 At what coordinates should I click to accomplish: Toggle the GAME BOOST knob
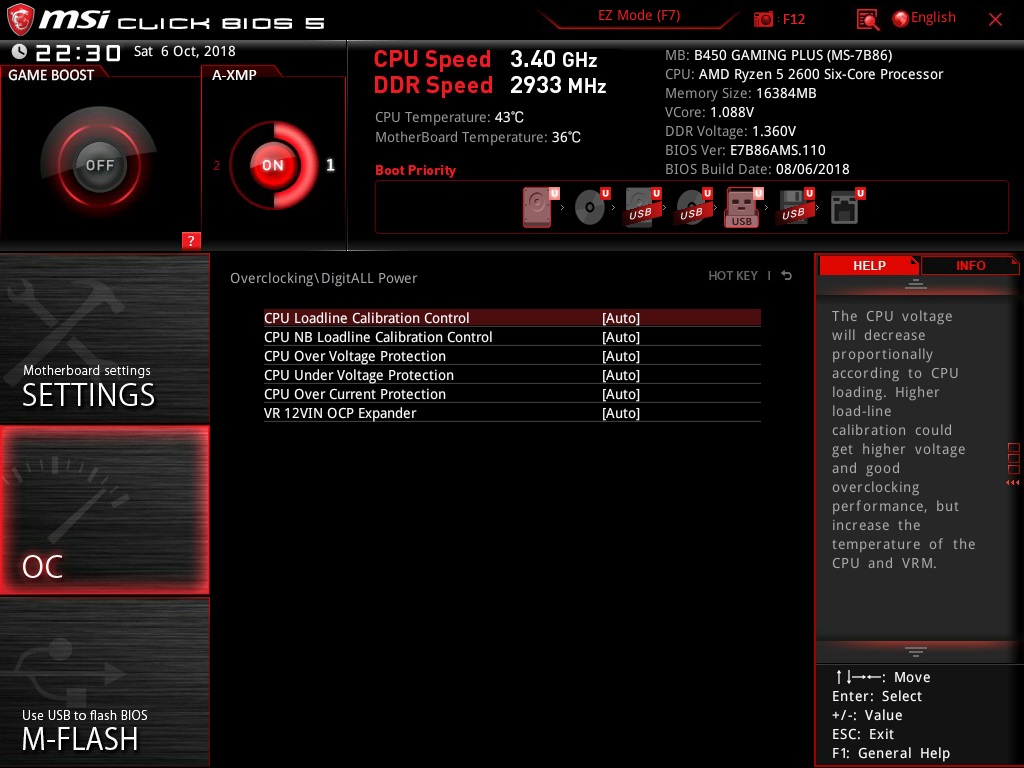[99, 165]
